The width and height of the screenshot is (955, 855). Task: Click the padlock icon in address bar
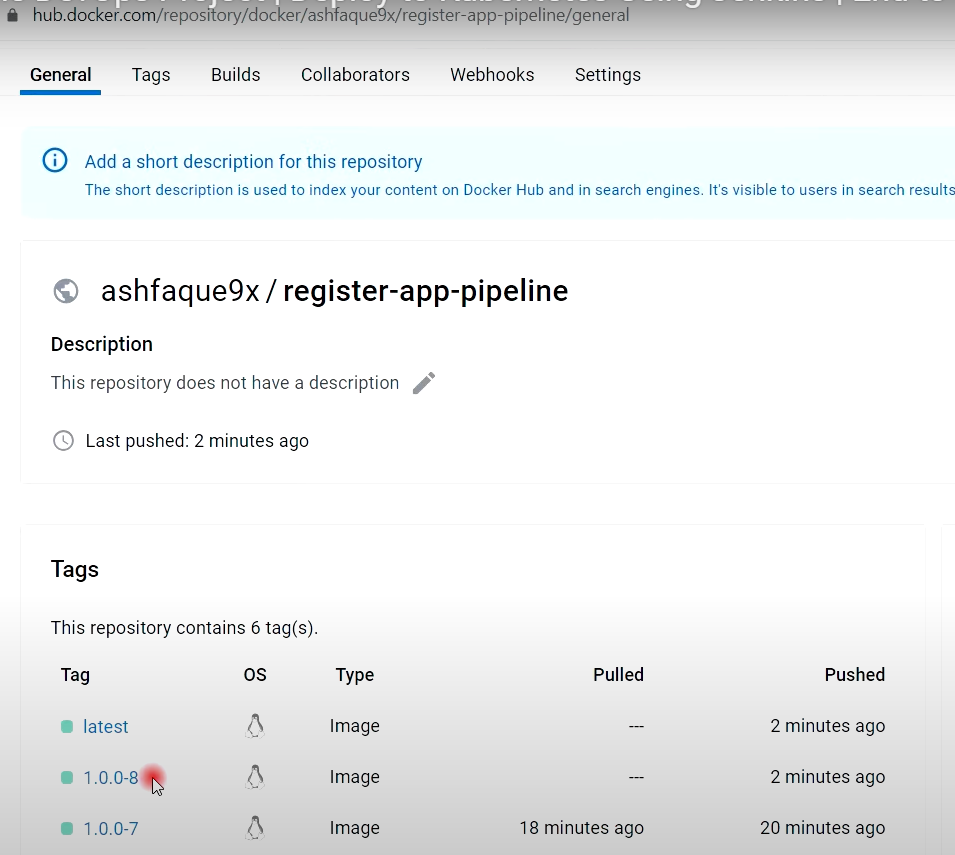point(12,15)
